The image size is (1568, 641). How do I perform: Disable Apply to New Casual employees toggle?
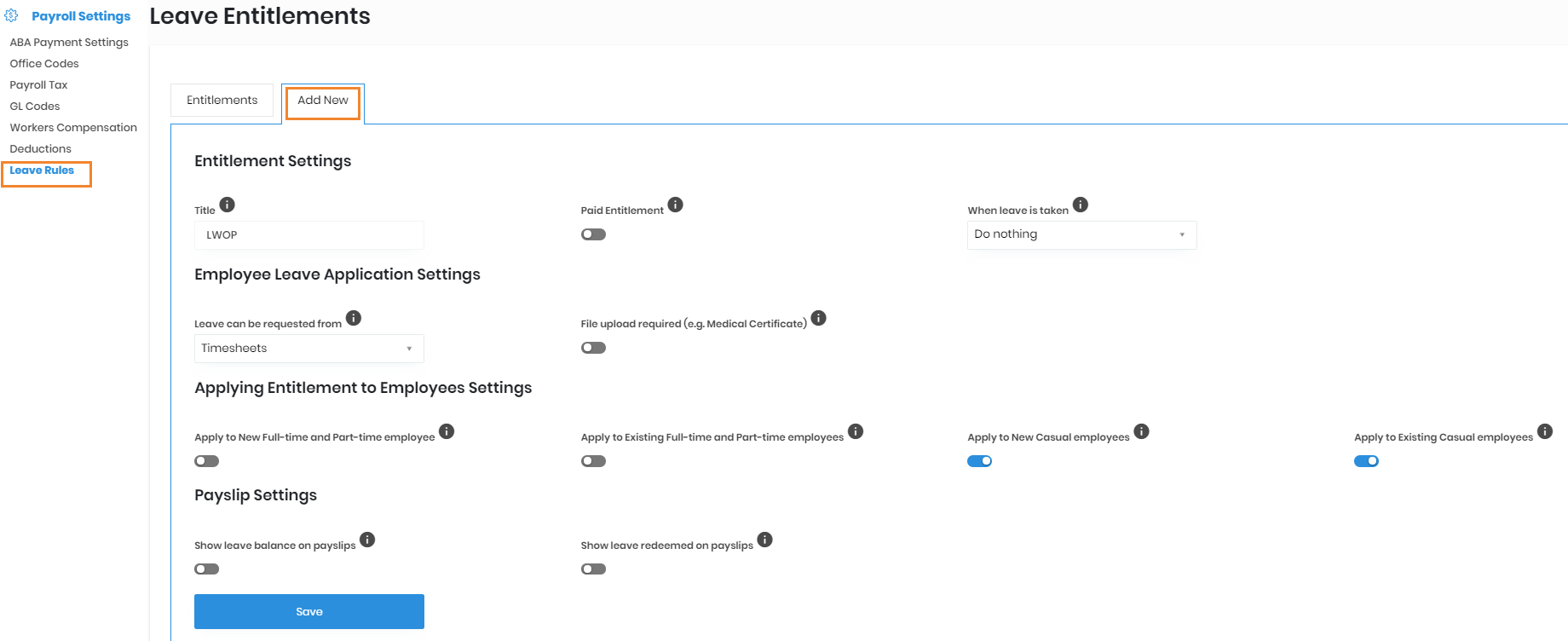coord(979,461)
